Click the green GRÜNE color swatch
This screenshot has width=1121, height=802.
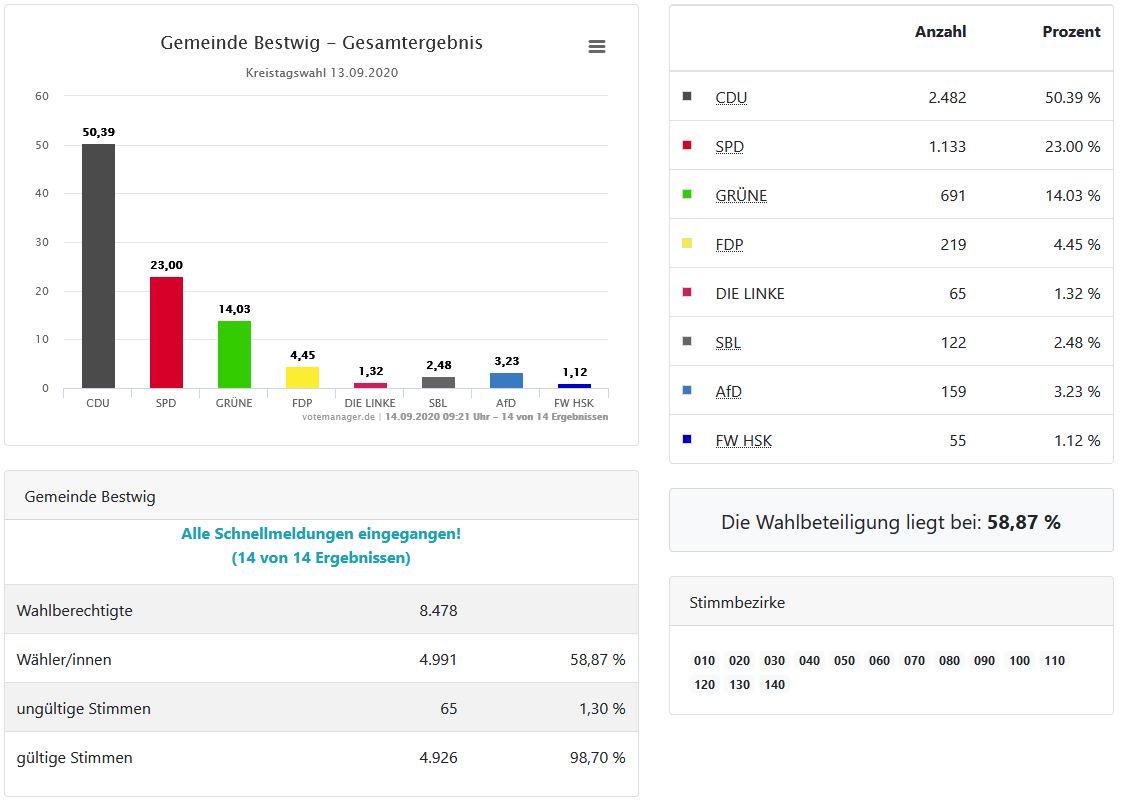point(687,194)
